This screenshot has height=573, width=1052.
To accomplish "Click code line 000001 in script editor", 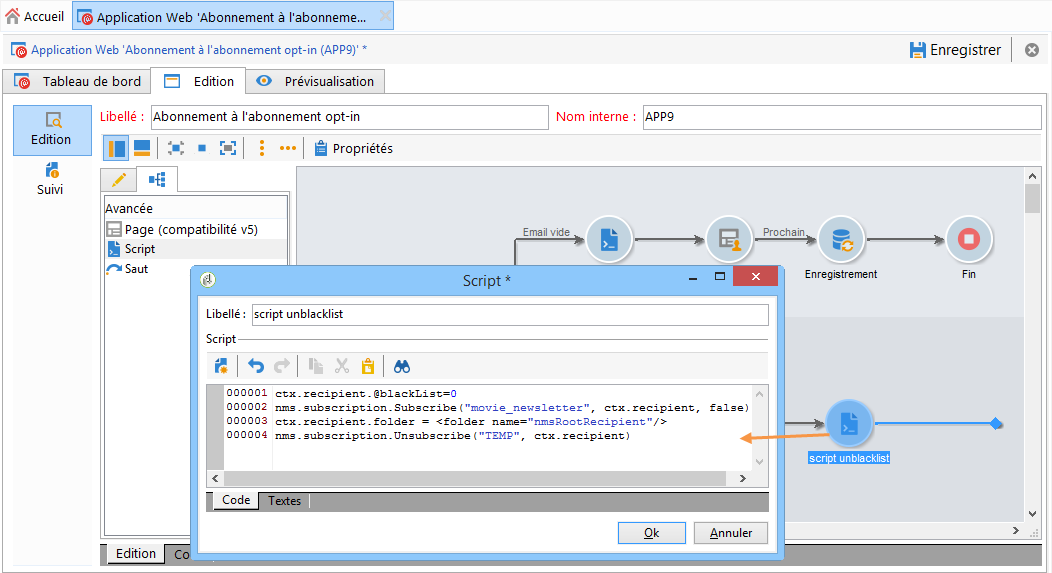I will [x=366, y=394].
